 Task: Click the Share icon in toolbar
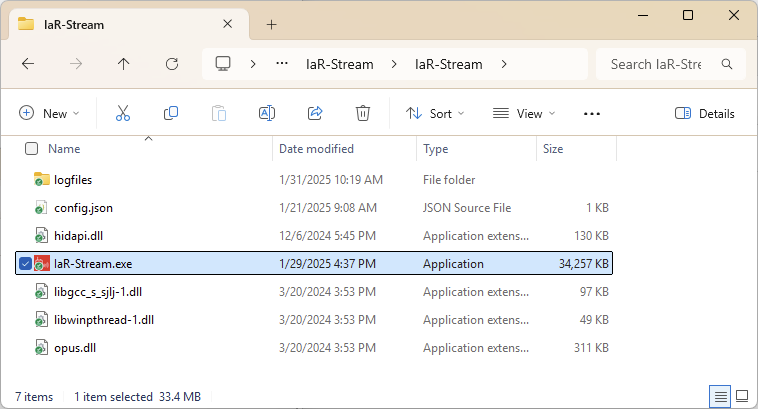pos(315,114)
